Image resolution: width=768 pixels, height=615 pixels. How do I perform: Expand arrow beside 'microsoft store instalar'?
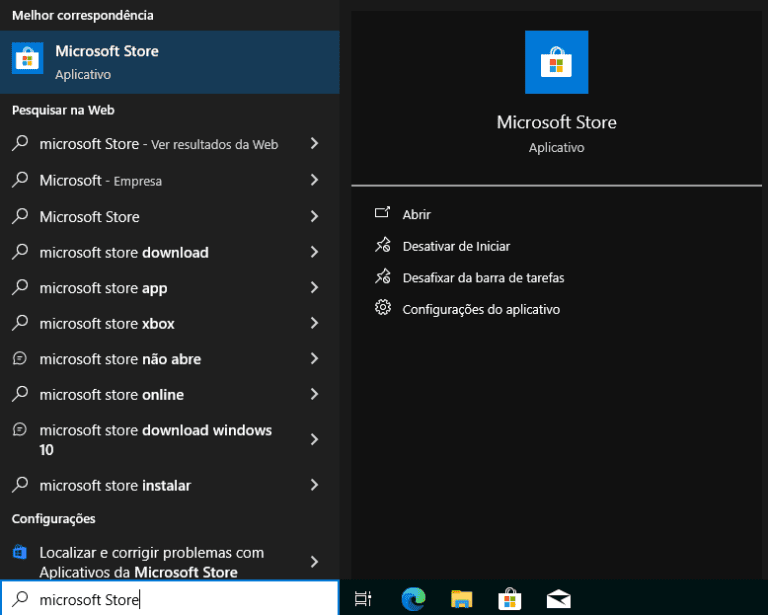point(314,485)
